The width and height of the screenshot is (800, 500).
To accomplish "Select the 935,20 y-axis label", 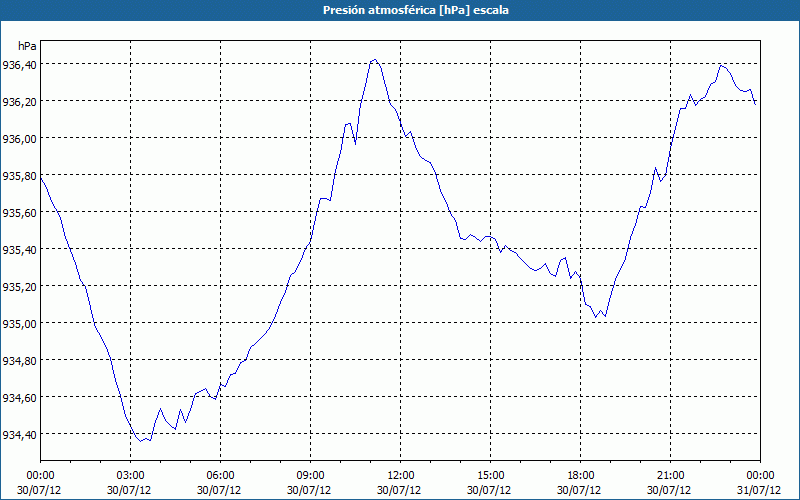I will click(19, 287).
